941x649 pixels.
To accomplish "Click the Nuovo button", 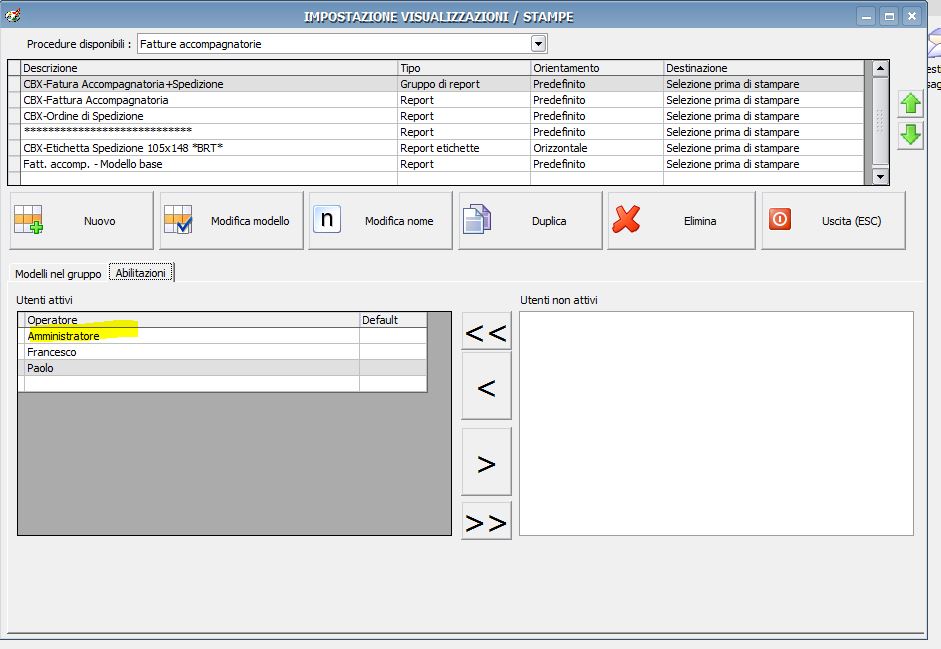I will 82,220.
